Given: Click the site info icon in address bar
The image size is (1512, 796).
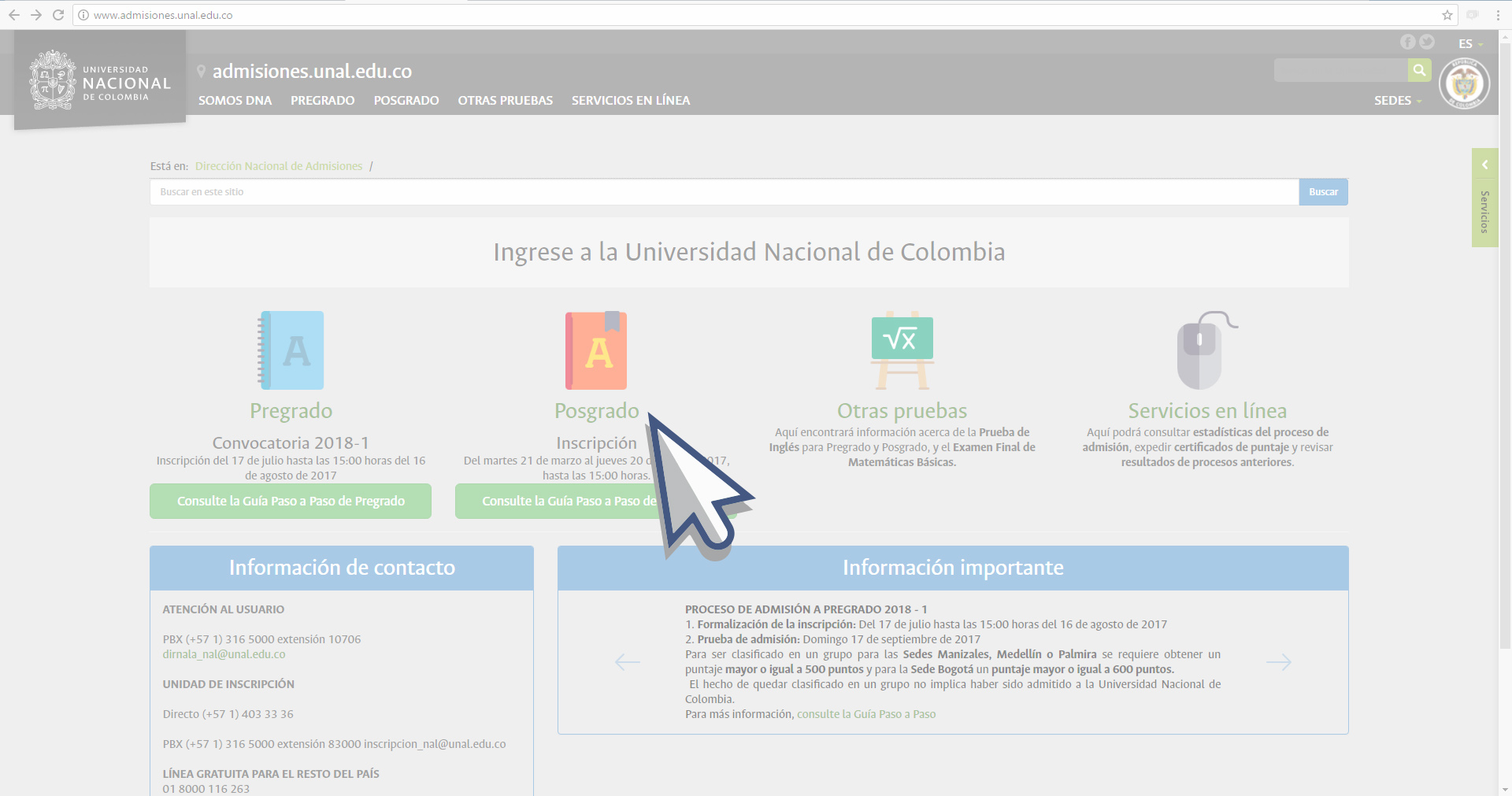Looking at the screenshot, I should (83, 15).
